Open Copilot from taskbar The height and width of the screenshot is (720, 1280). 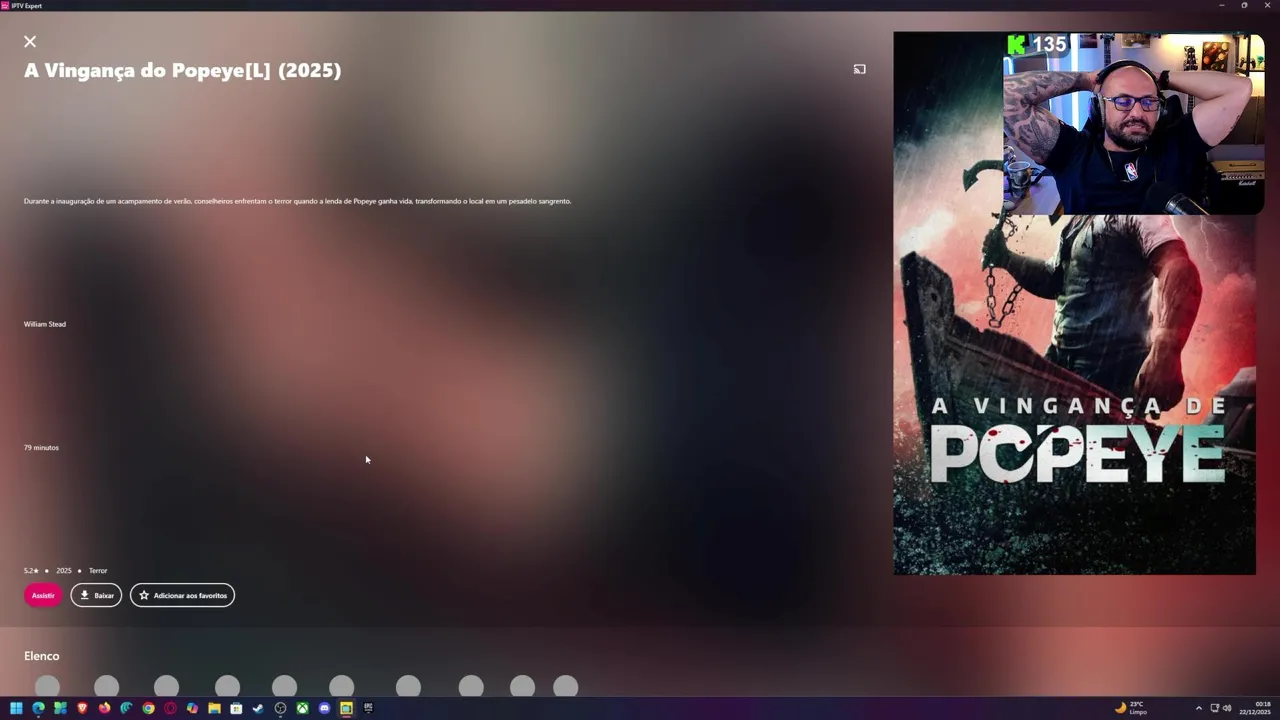coord(192,708)
